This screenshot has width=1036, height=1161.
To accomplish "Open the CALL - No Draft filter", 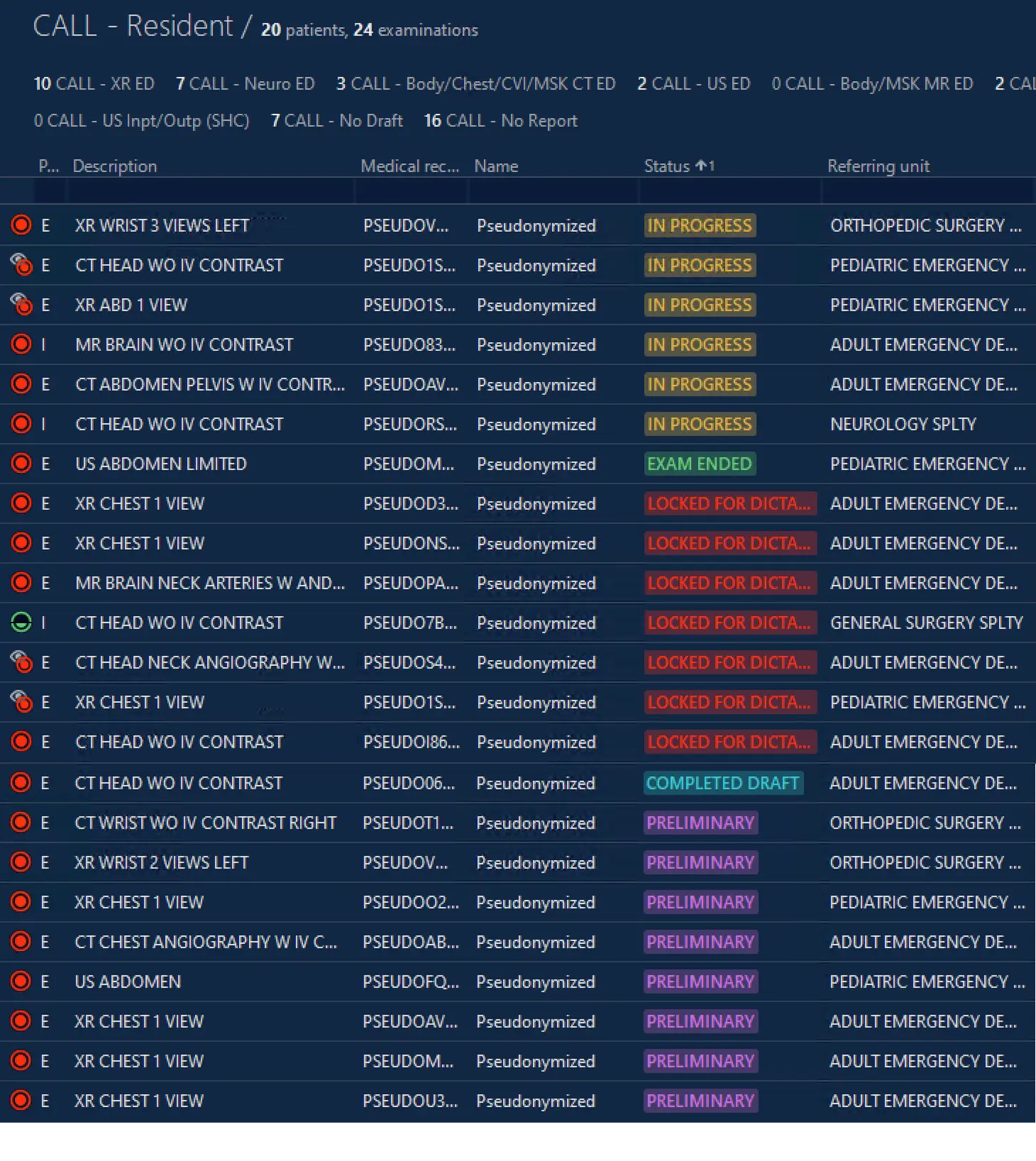I will (337, 121).
